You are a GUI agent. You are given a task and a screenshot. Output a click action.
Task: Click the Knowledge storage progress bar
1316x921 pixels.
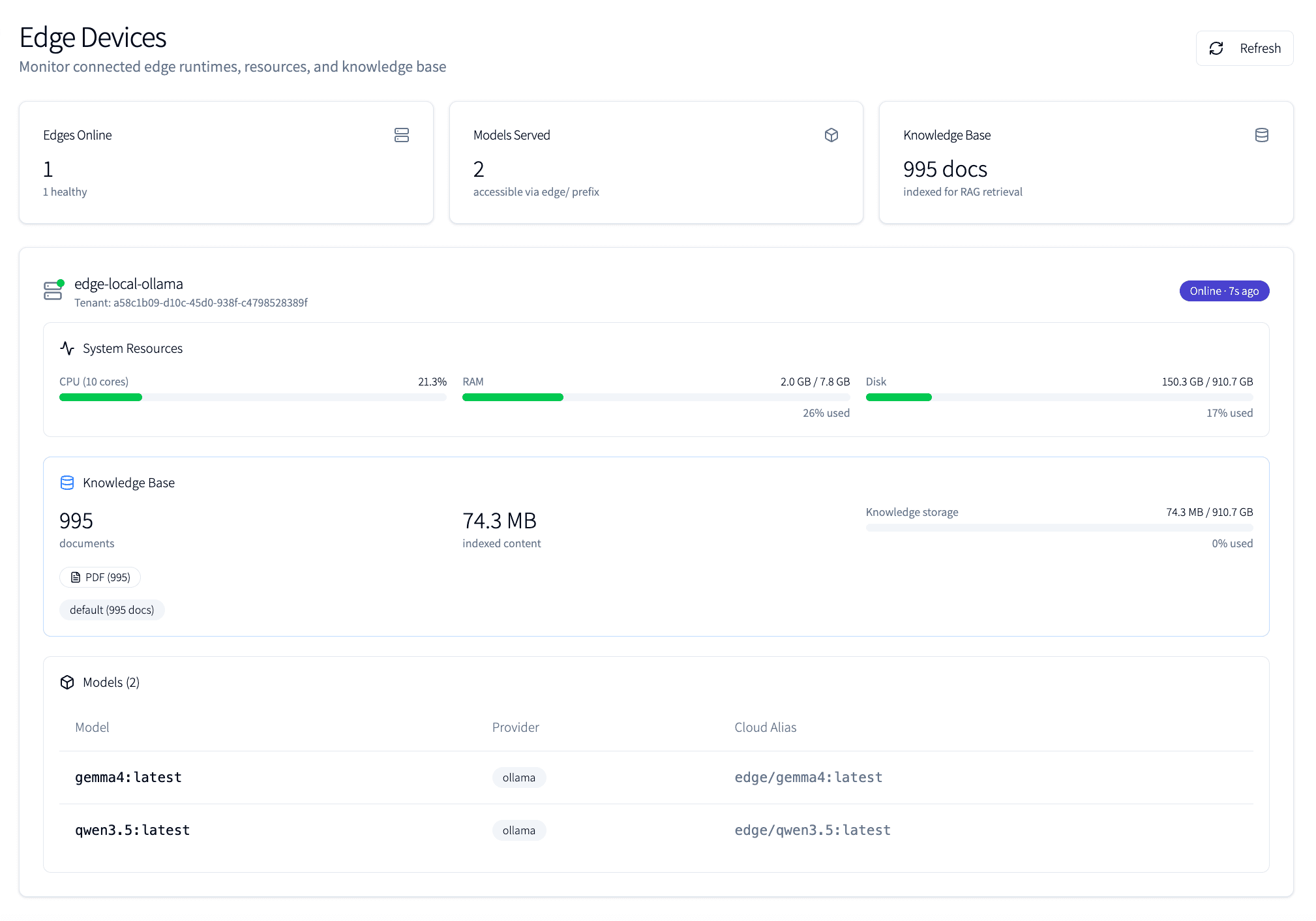(1059, 528)
